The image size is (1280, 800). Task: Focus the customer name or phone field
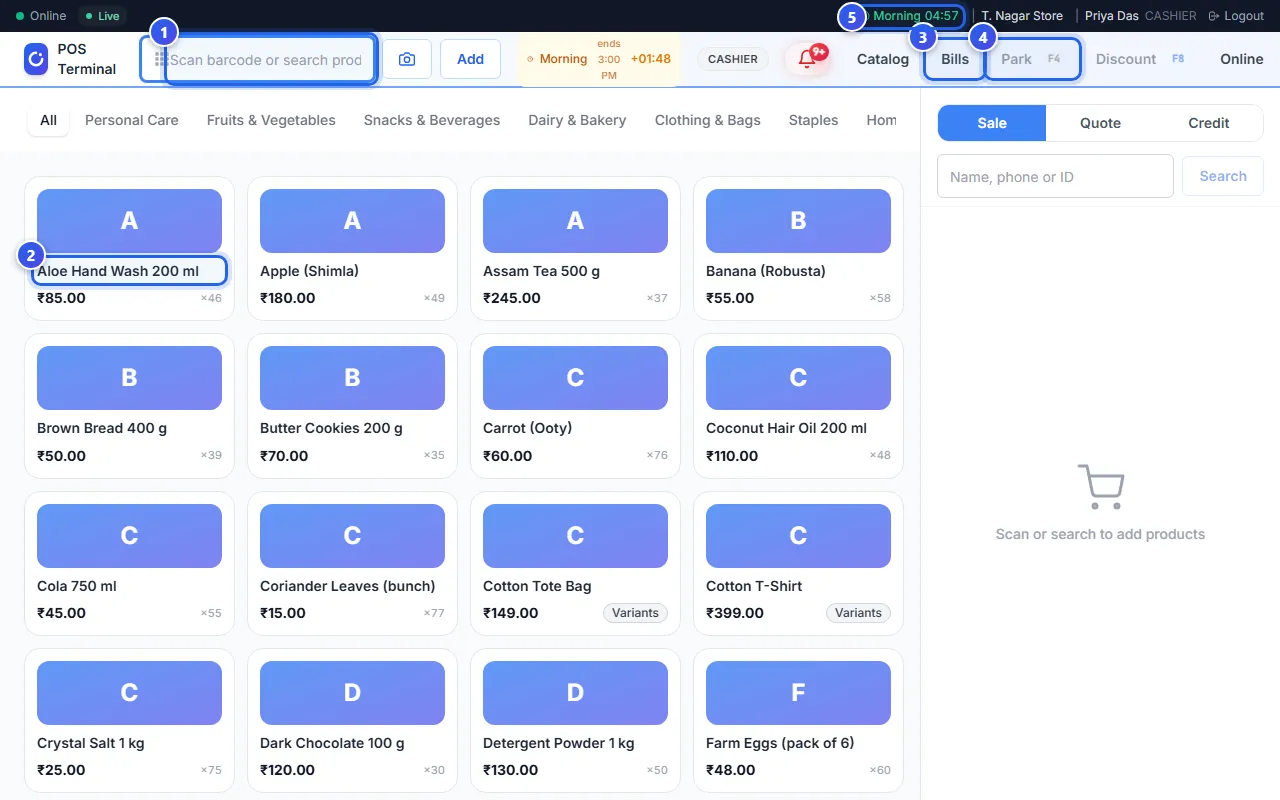[1055, 176]
